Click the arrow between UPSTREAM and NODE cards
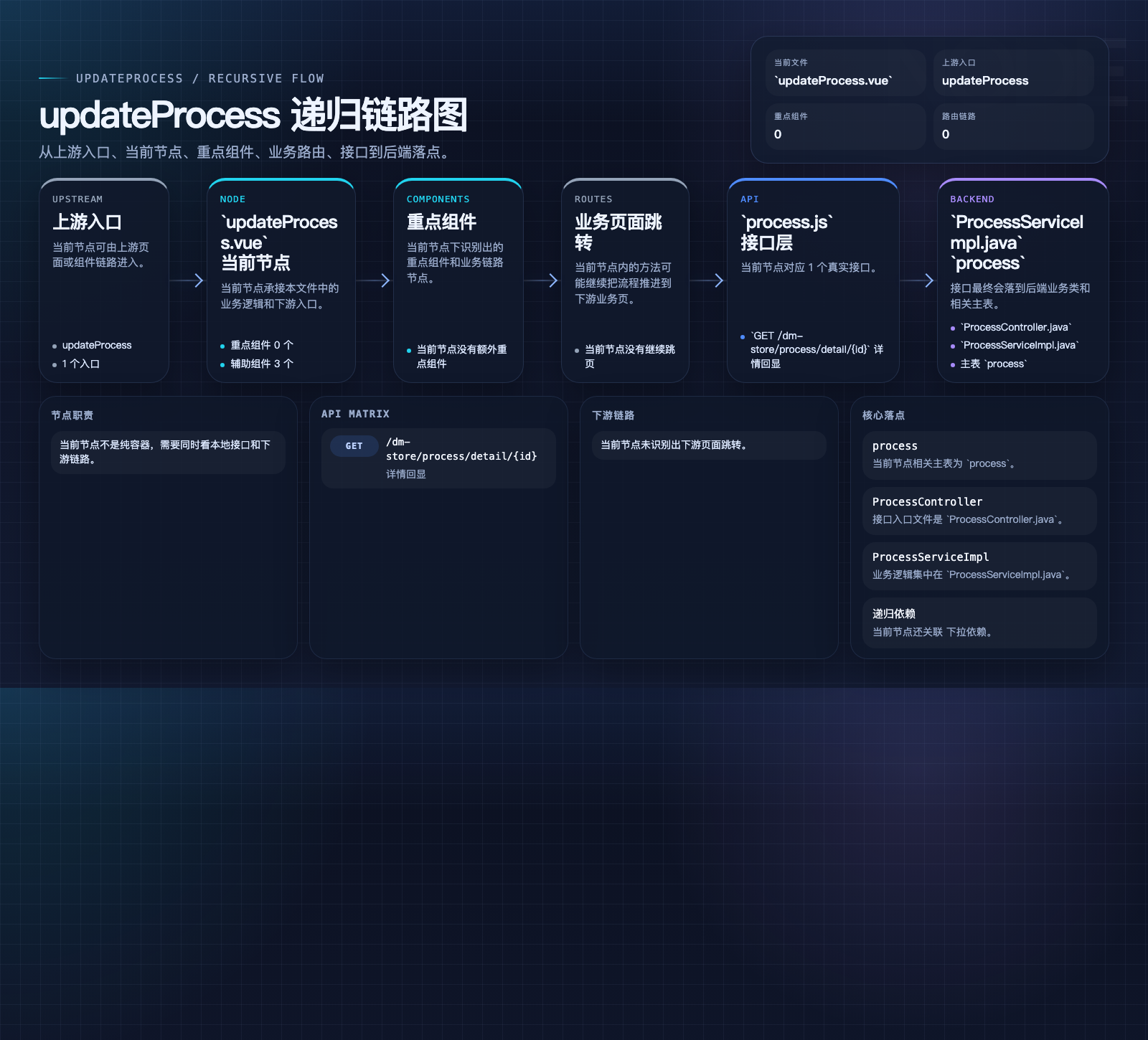This screenshot has width=1148, height=1040. (188, 280)
